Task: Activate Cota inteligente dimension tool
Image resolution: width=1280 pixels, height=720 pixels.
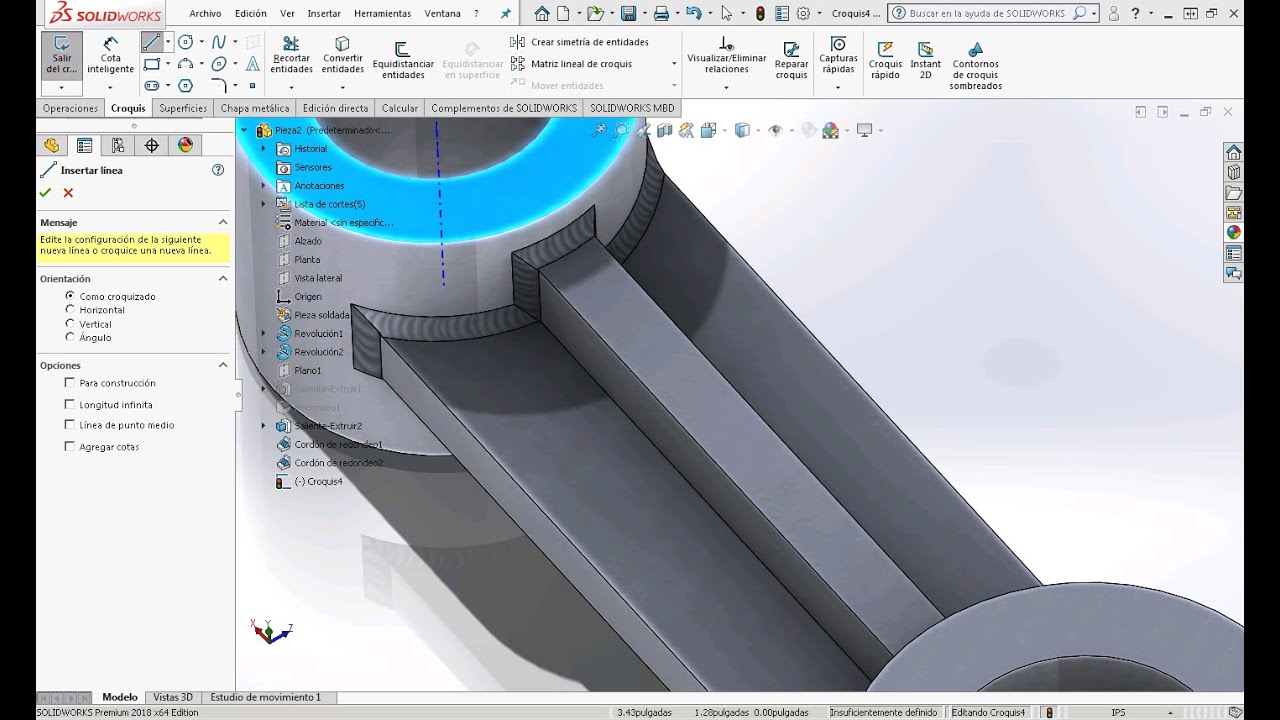Action: click(110, 55)
